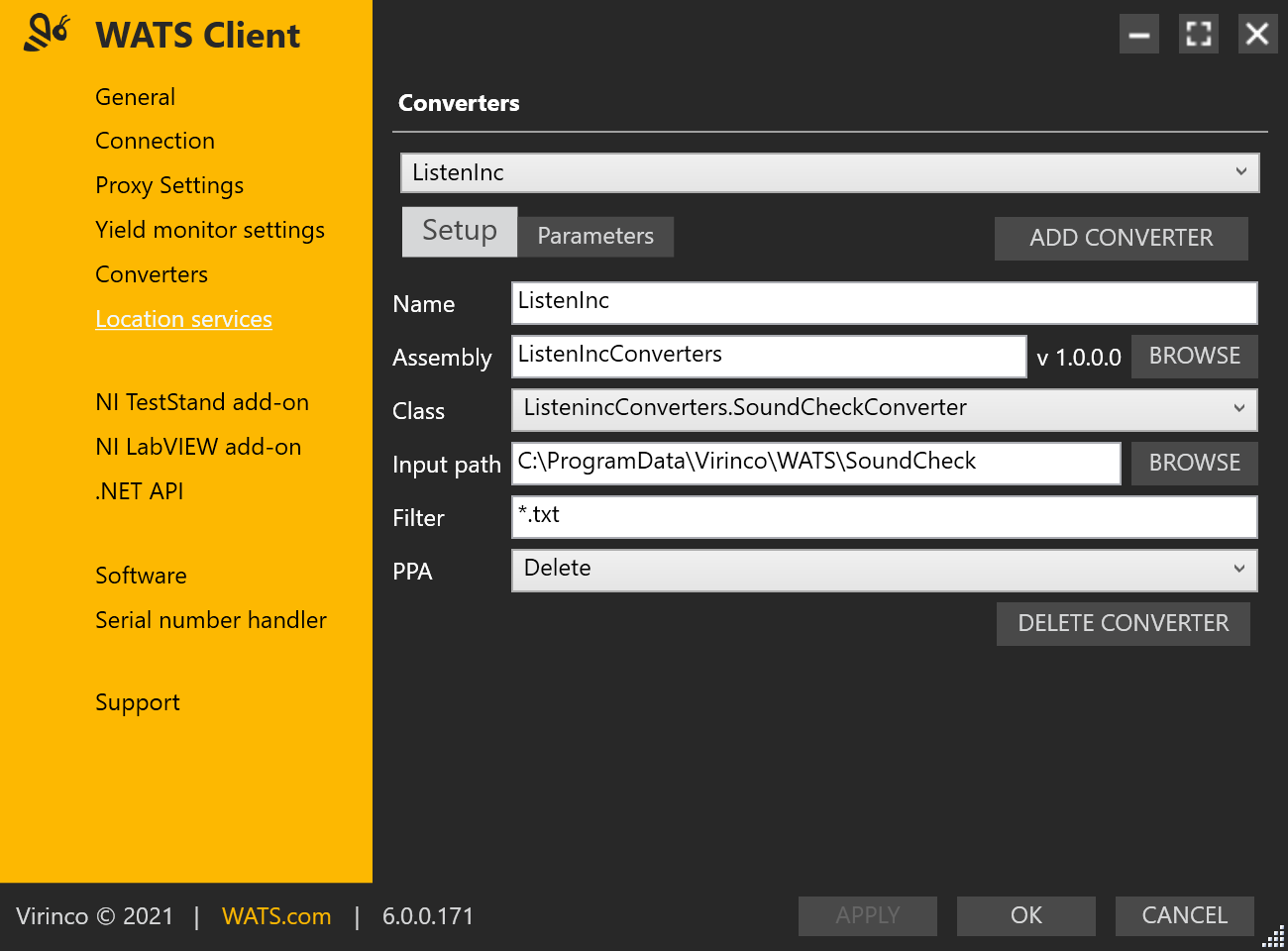
Task: Open the General settings page
Action: pyautogui.click(x=135, y=97)
